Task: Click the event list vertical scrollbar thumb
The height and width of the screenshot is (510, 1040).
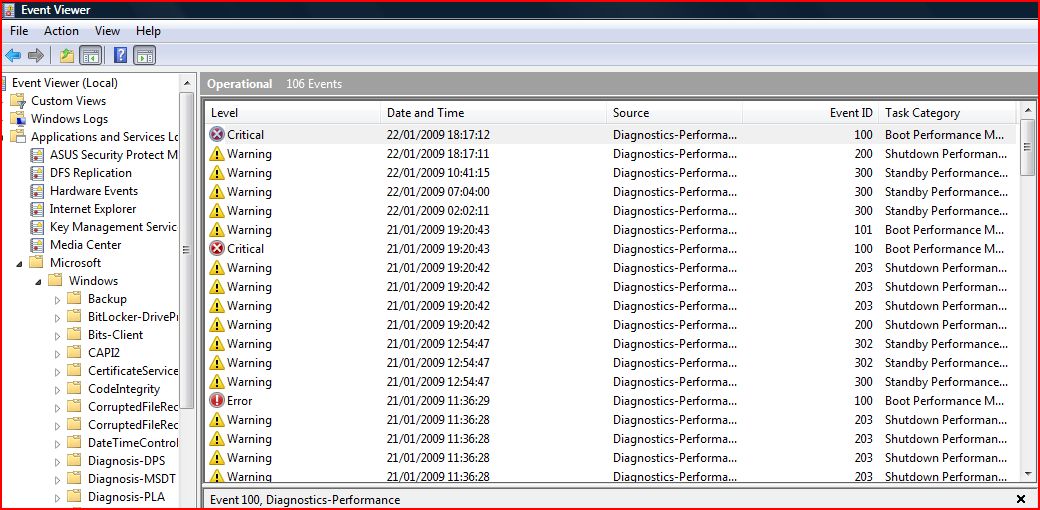Action: coord(1027,147)
